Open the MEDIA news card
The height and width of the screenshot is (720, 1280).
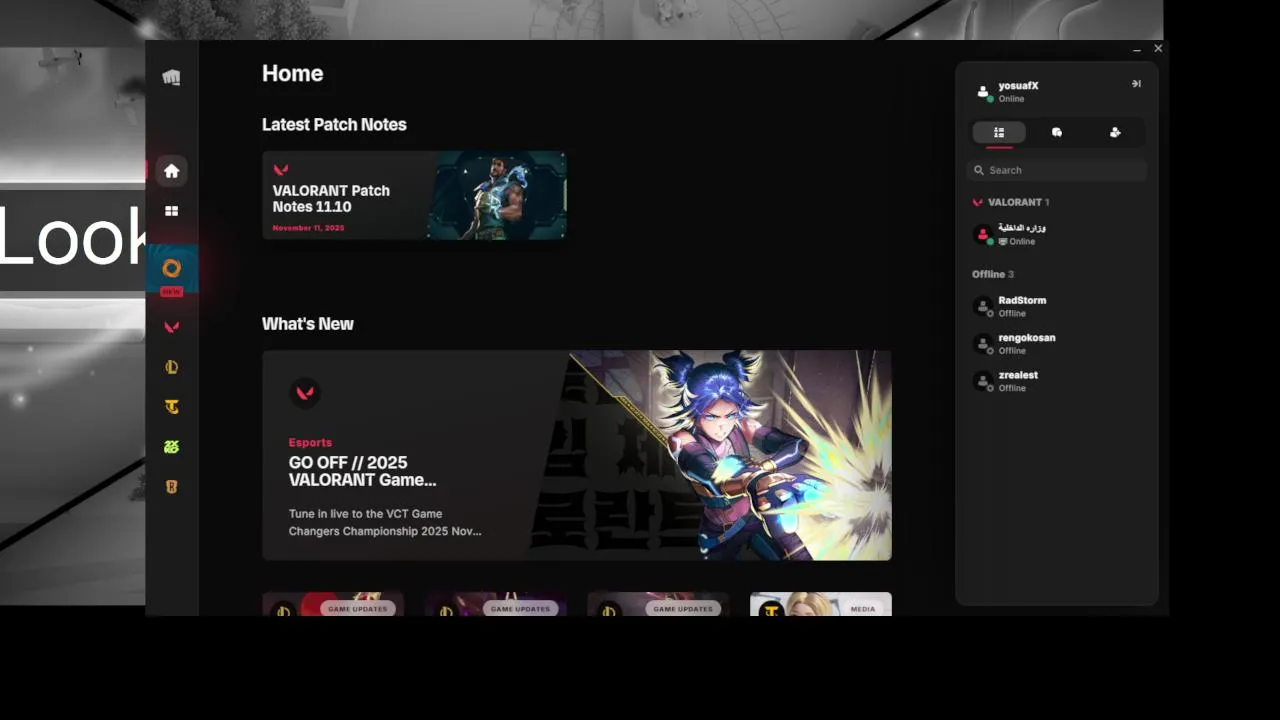pos(821,603)
